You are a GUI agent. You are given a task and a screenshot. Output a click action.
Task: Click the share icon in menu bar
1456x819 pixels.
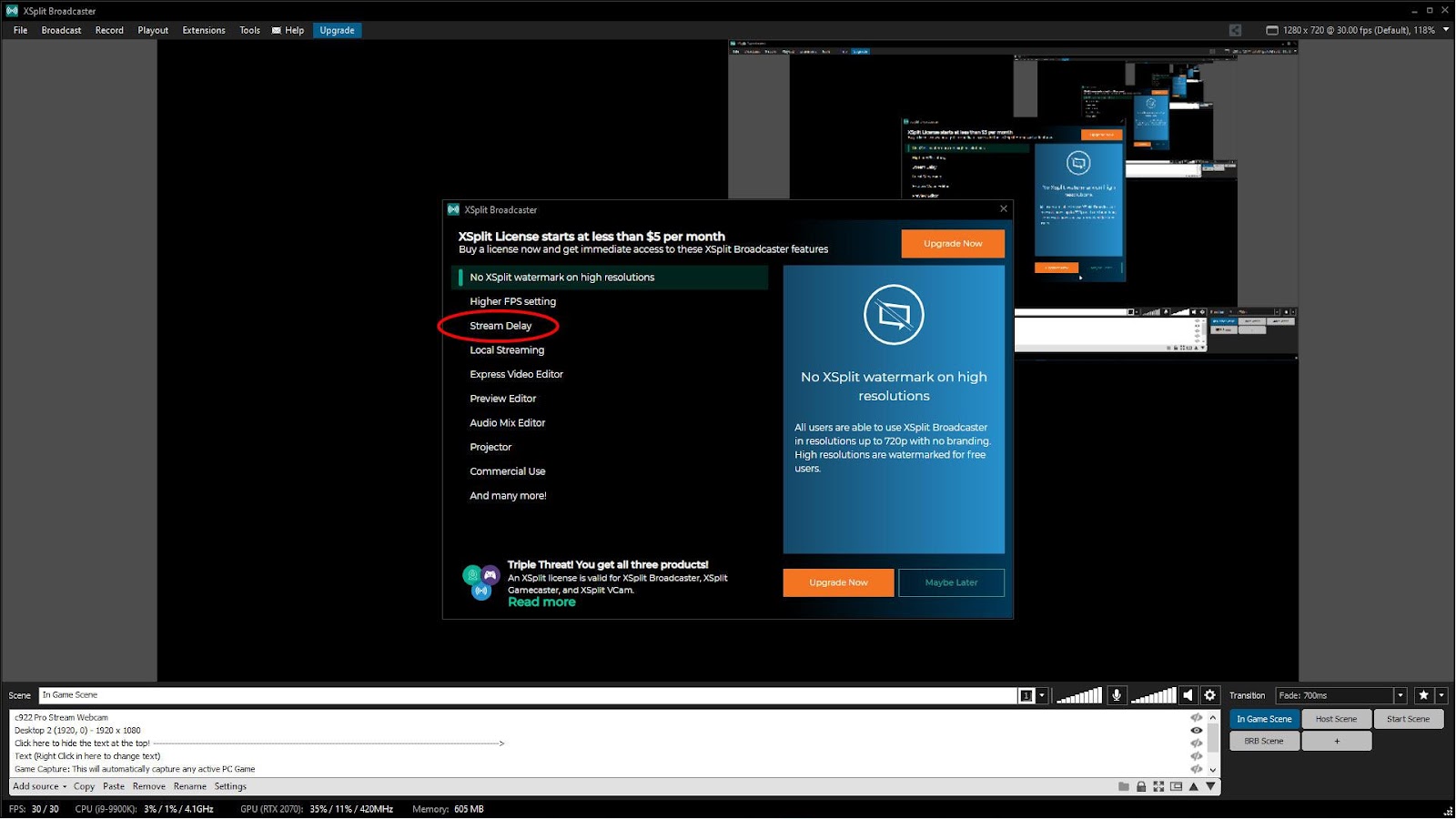(1235, 30)
